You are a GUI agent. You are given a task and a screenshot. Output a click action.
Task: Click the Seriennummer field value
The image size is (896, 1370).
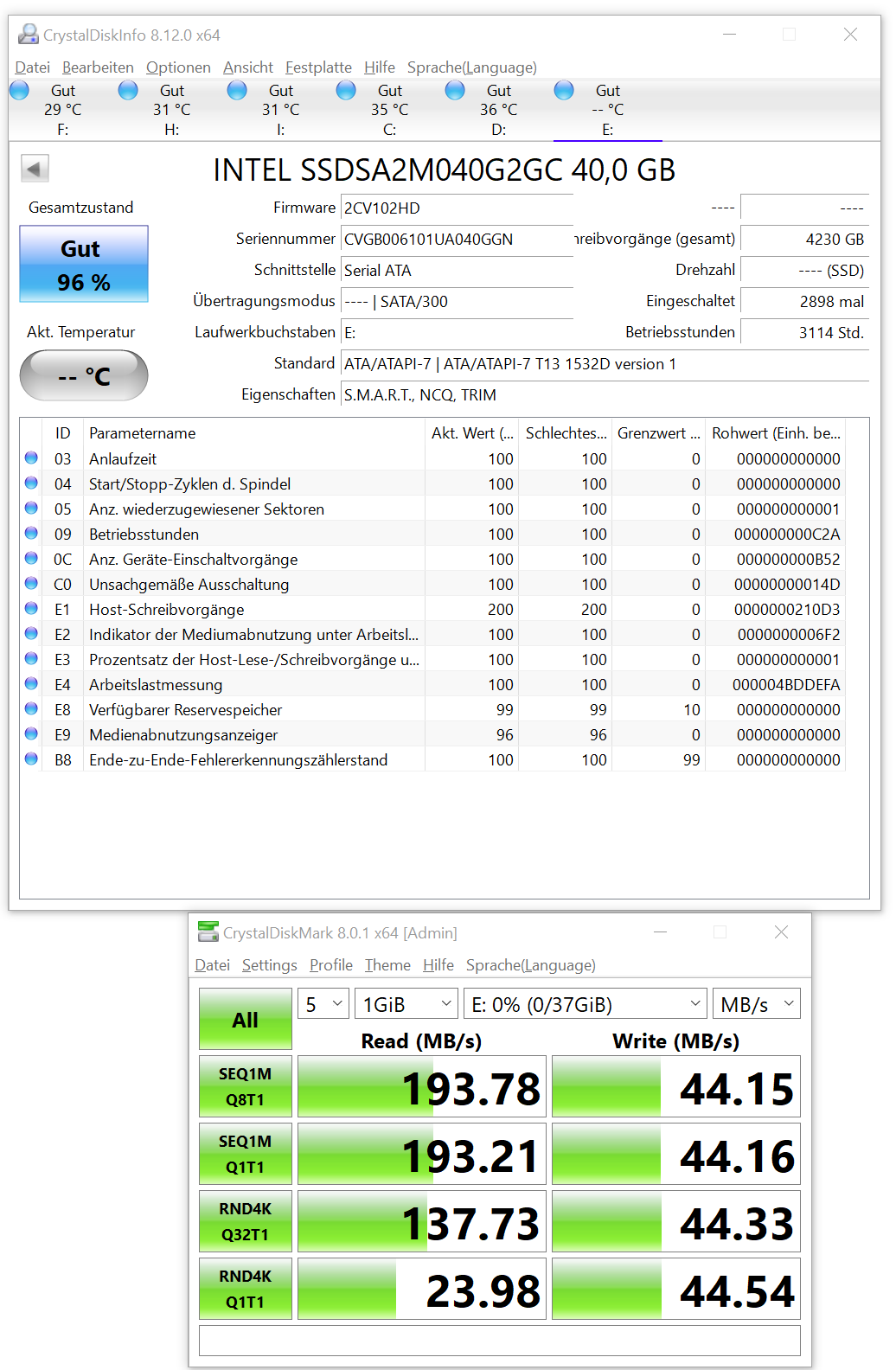pyautogui.click(x=458, y=240)
